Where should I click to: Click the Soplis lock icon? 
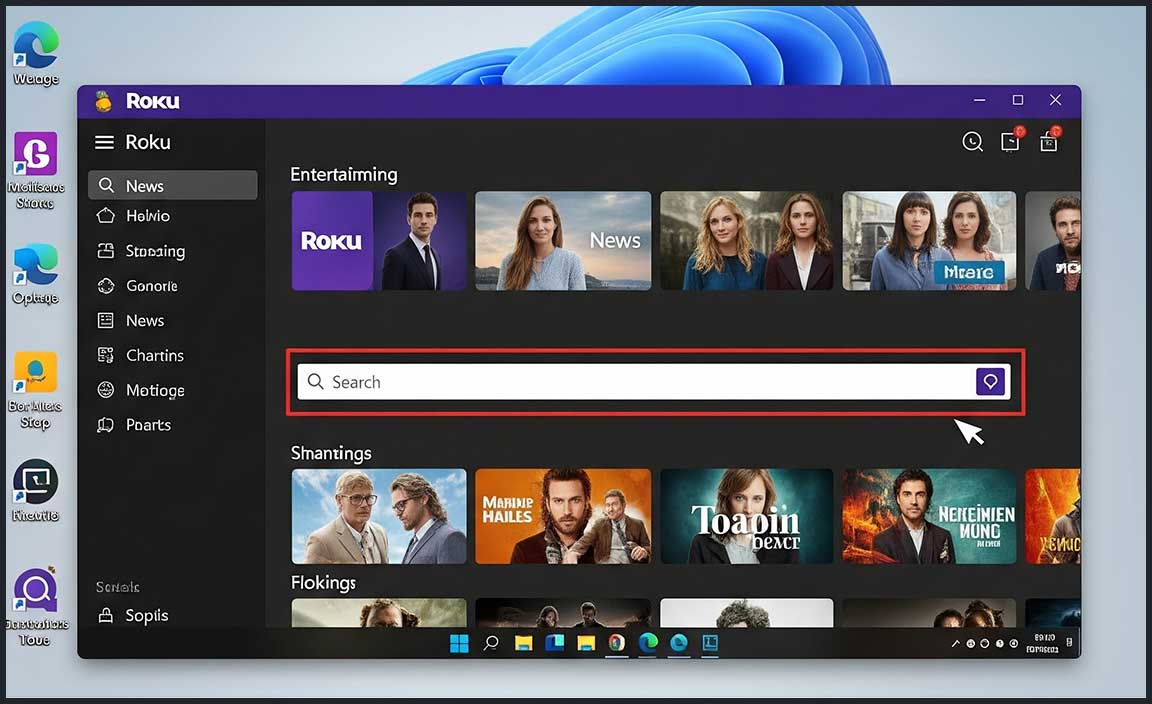pyautogui.click(x=106, y=614)
